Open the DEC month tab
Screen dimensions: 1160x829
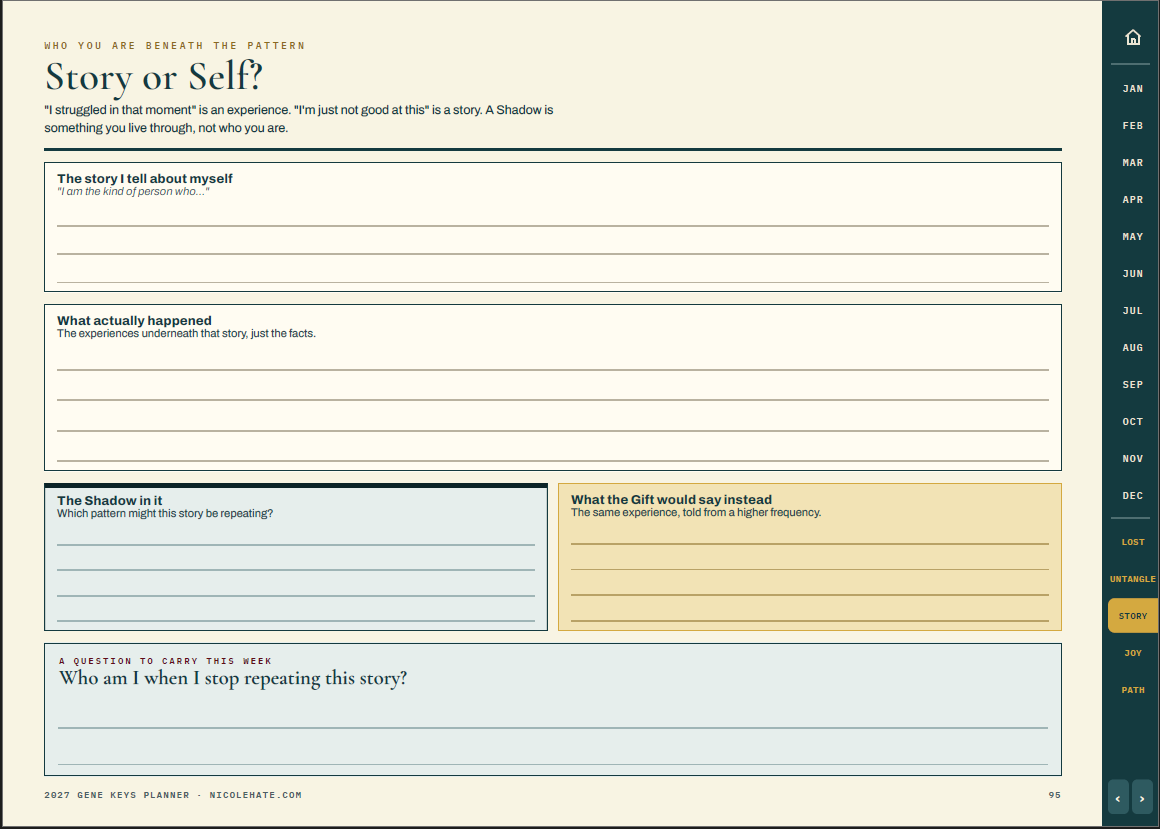click(x=1133, y=495)
